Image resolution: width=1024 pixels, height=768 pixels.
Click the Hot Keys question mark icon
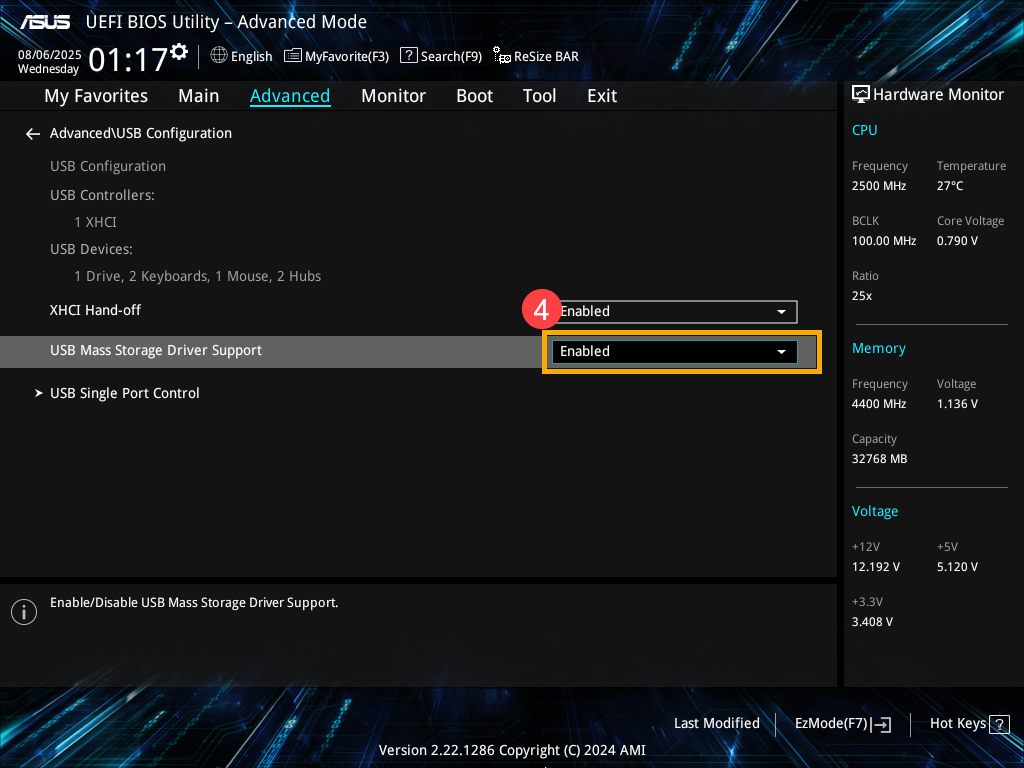tap(999, 724)
